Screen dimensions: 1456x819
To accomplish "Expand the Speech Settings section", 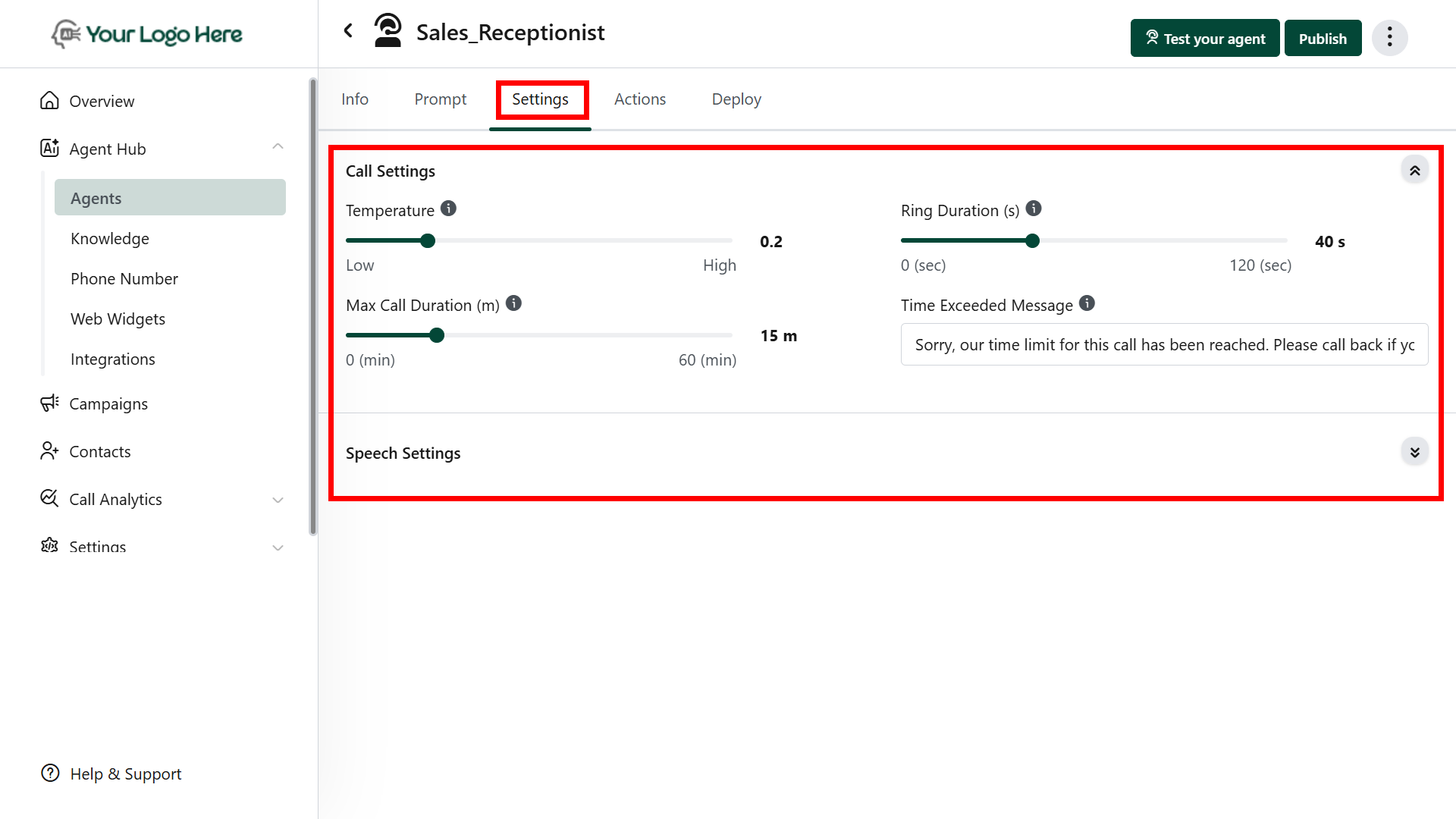I will (1414, 453).
